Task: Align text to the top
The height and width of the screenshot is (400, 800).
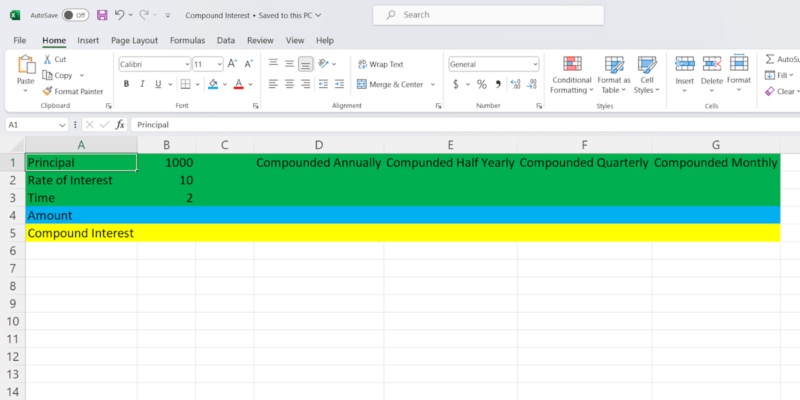Action: point(273,64)
